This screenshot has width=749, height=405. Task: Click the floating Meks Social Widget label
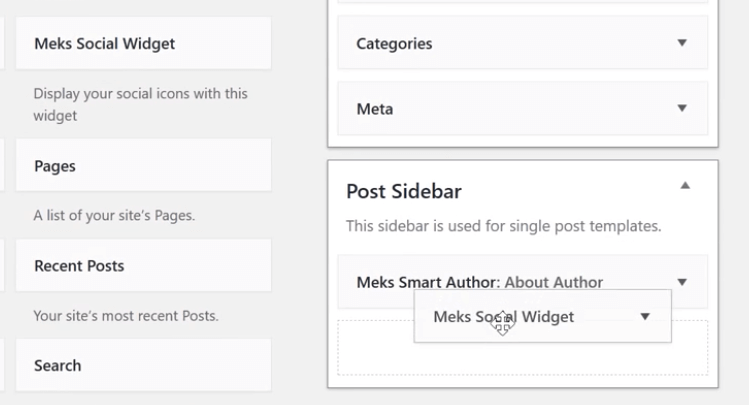point(503,317)
